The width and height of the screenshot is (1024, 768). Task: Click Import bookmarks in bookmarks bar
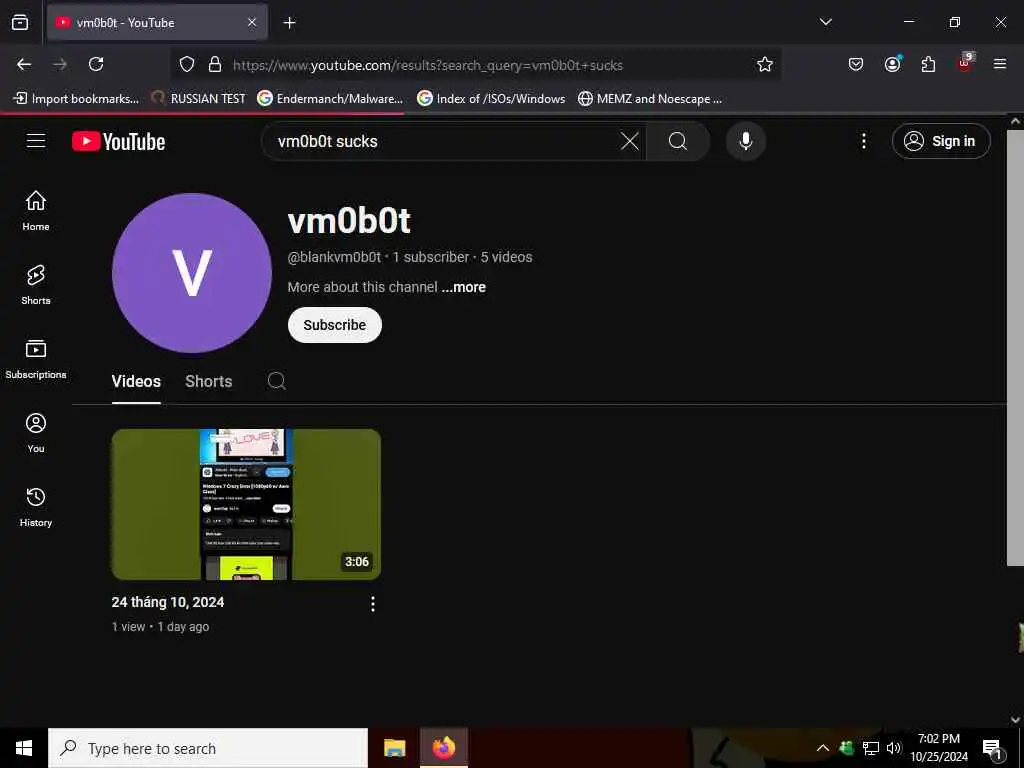(76, 99)
